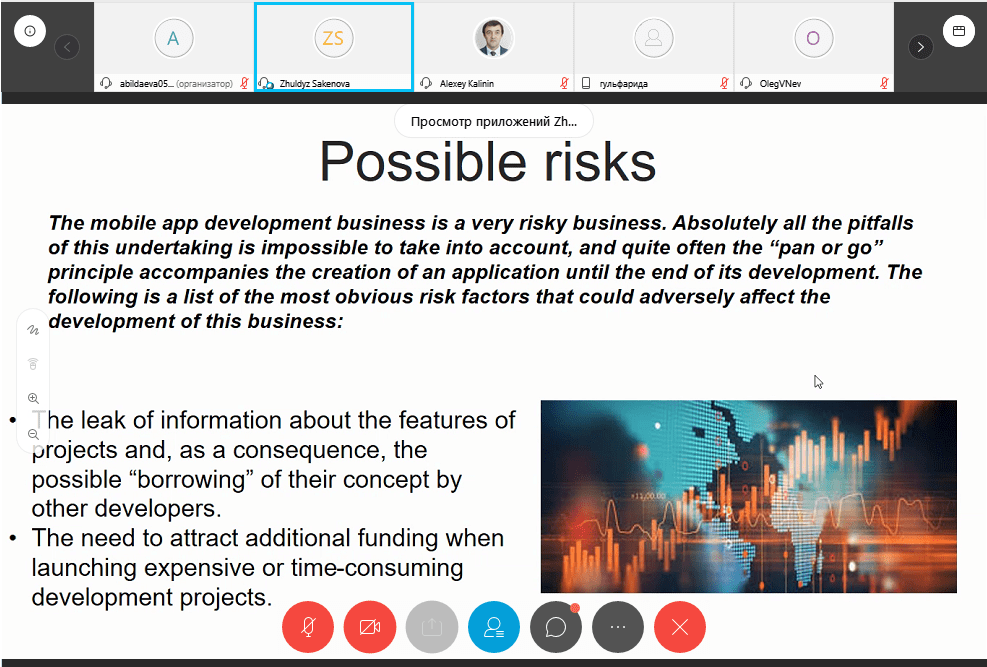
Task: Select гульфарида participant tile
Action: click(653, 47)
